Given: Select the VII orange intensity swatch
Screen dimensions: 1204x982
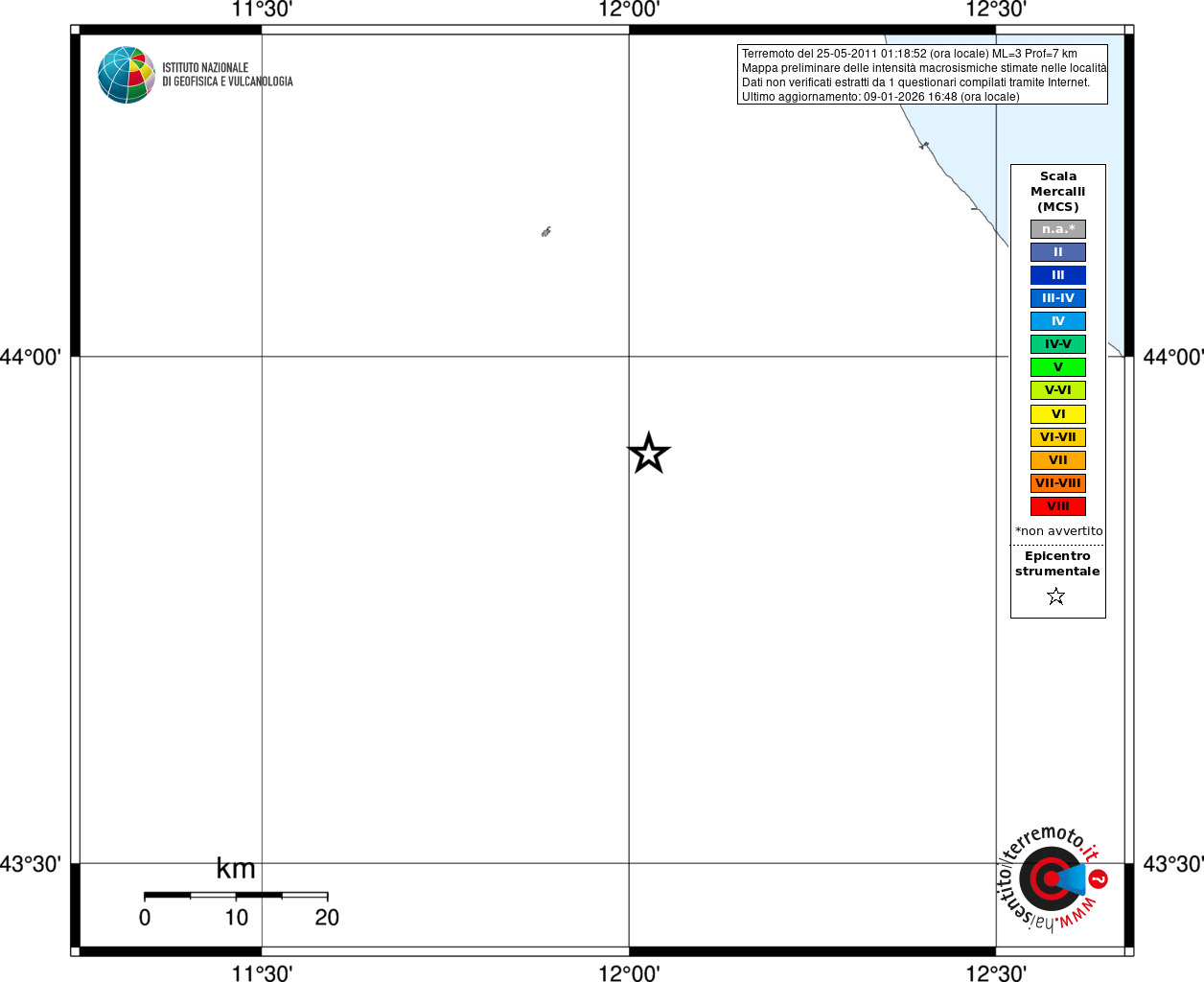Looking at the screenshot, I should click(x=1058, y=460).
